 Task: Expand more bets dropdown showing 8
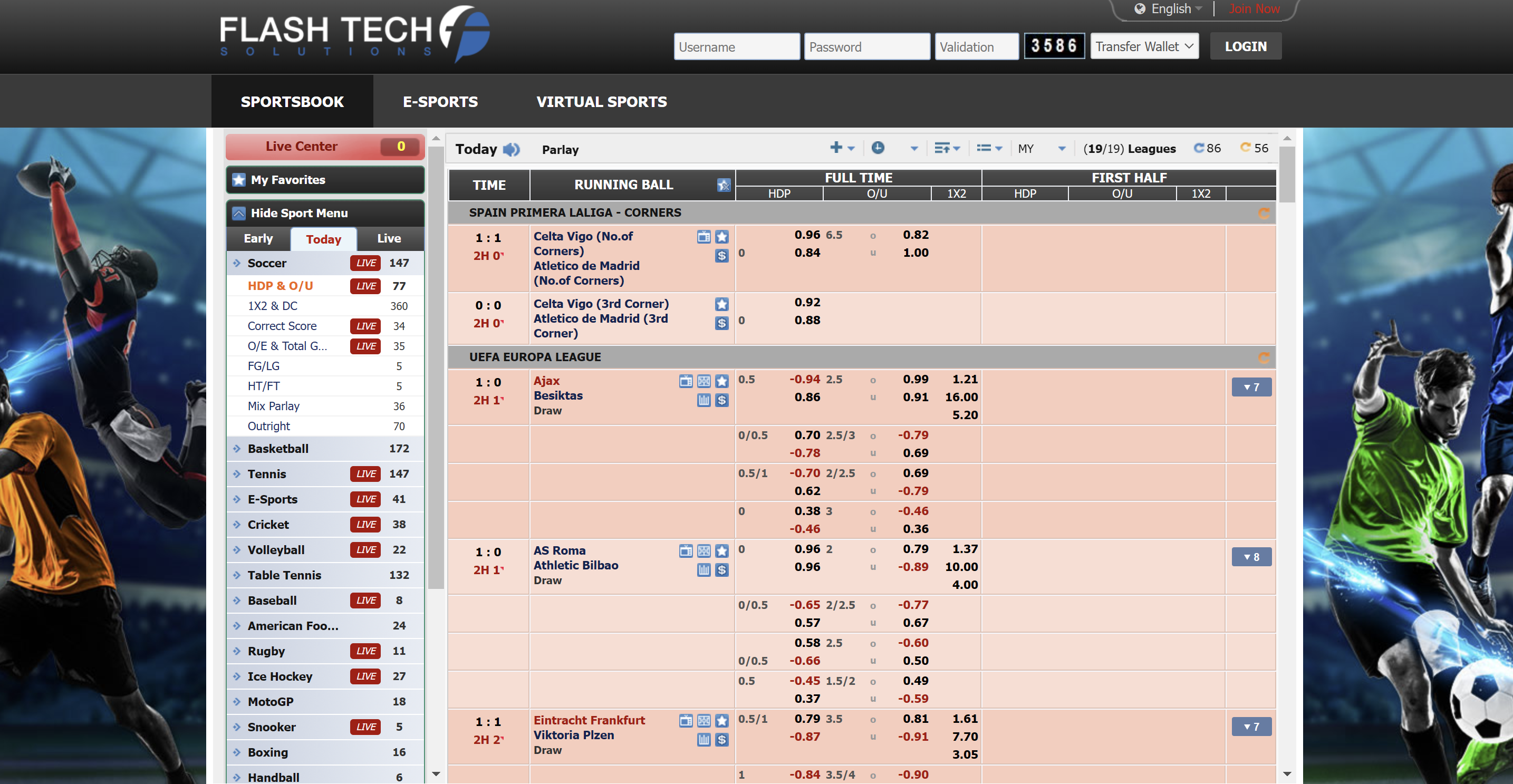point(1251,557)
